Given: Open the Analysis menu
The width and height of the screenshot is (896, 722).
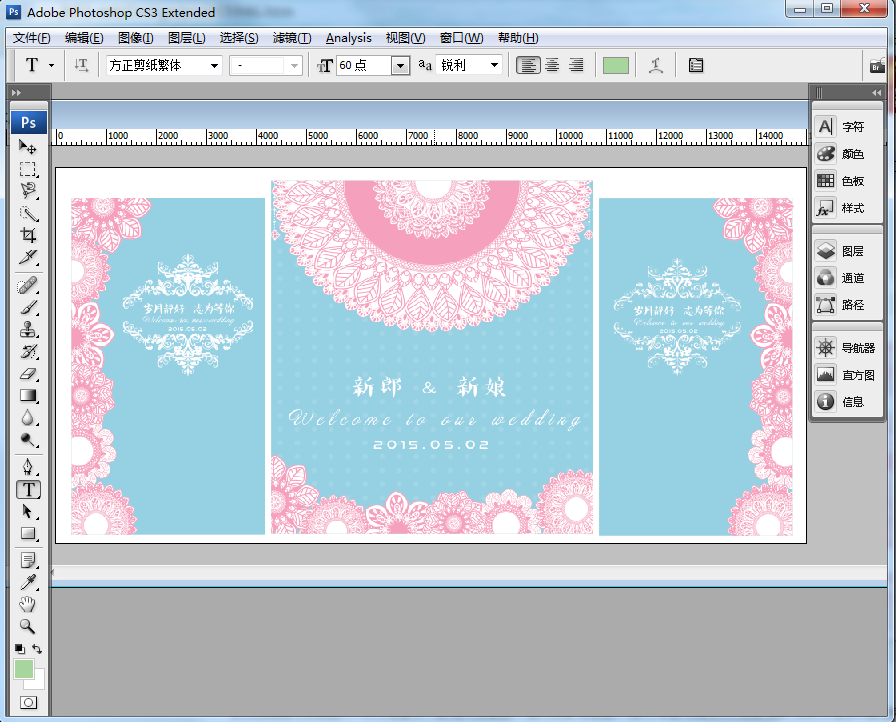Looking at the screenshot, I should 349,38.
